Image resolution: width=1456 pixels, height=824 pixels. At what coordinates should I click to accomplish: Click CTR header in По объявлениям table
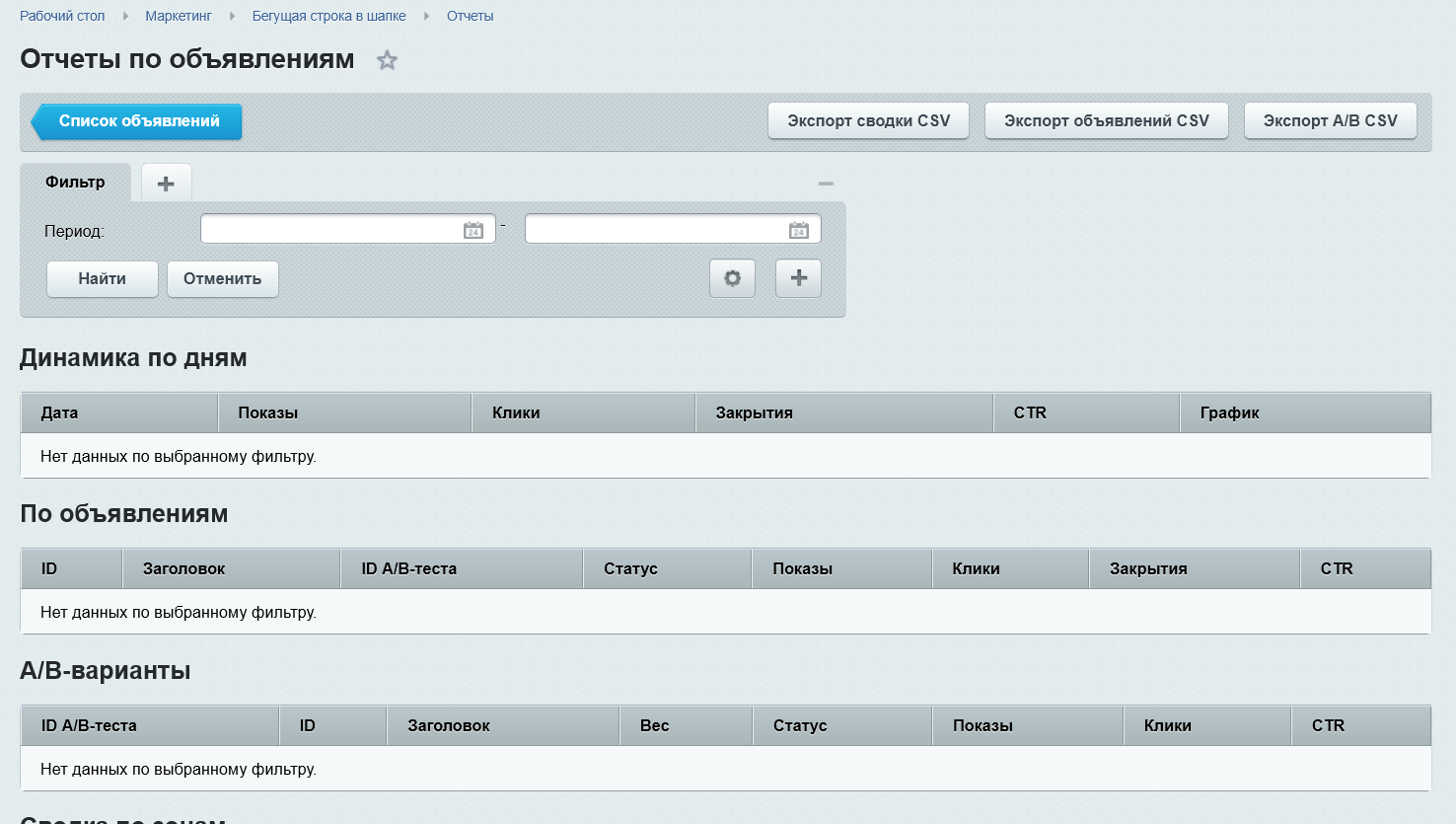(x=1366, y=568)
